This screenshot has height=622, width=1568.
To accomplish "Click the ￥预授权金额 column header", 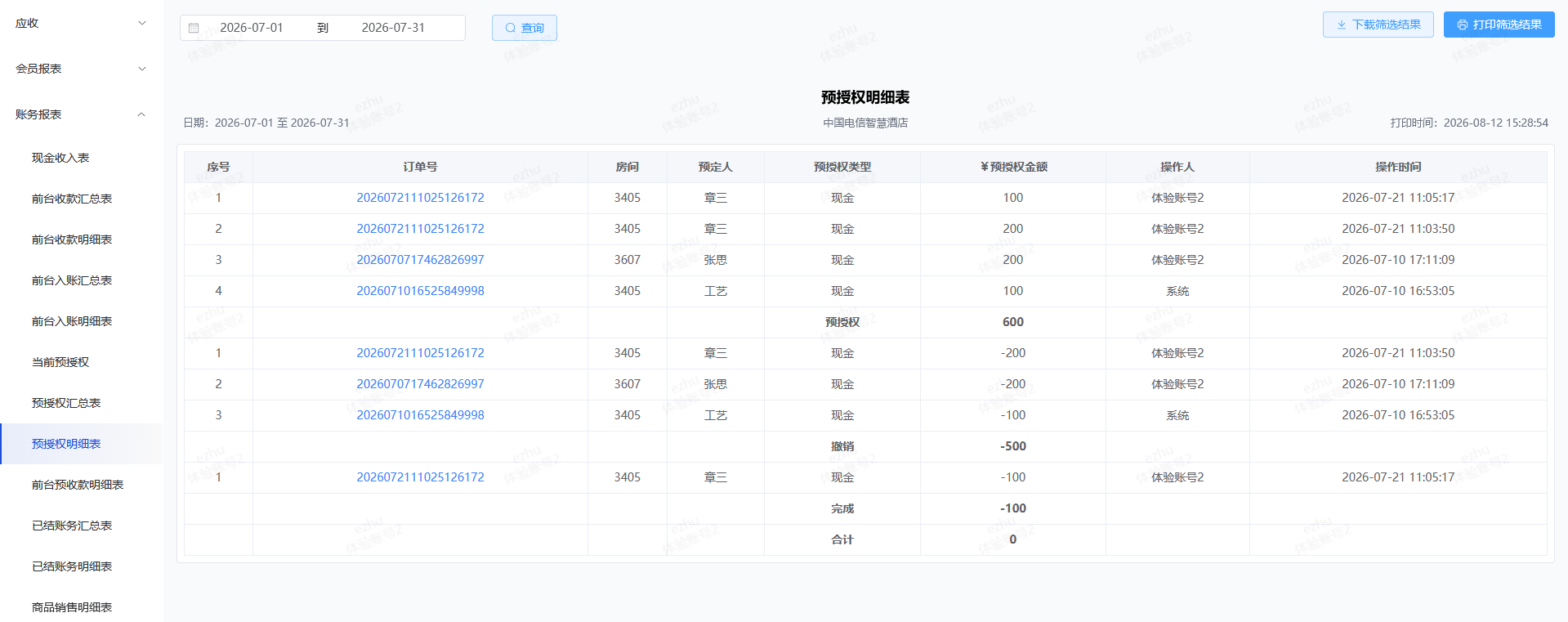I will coord(1013,167).
